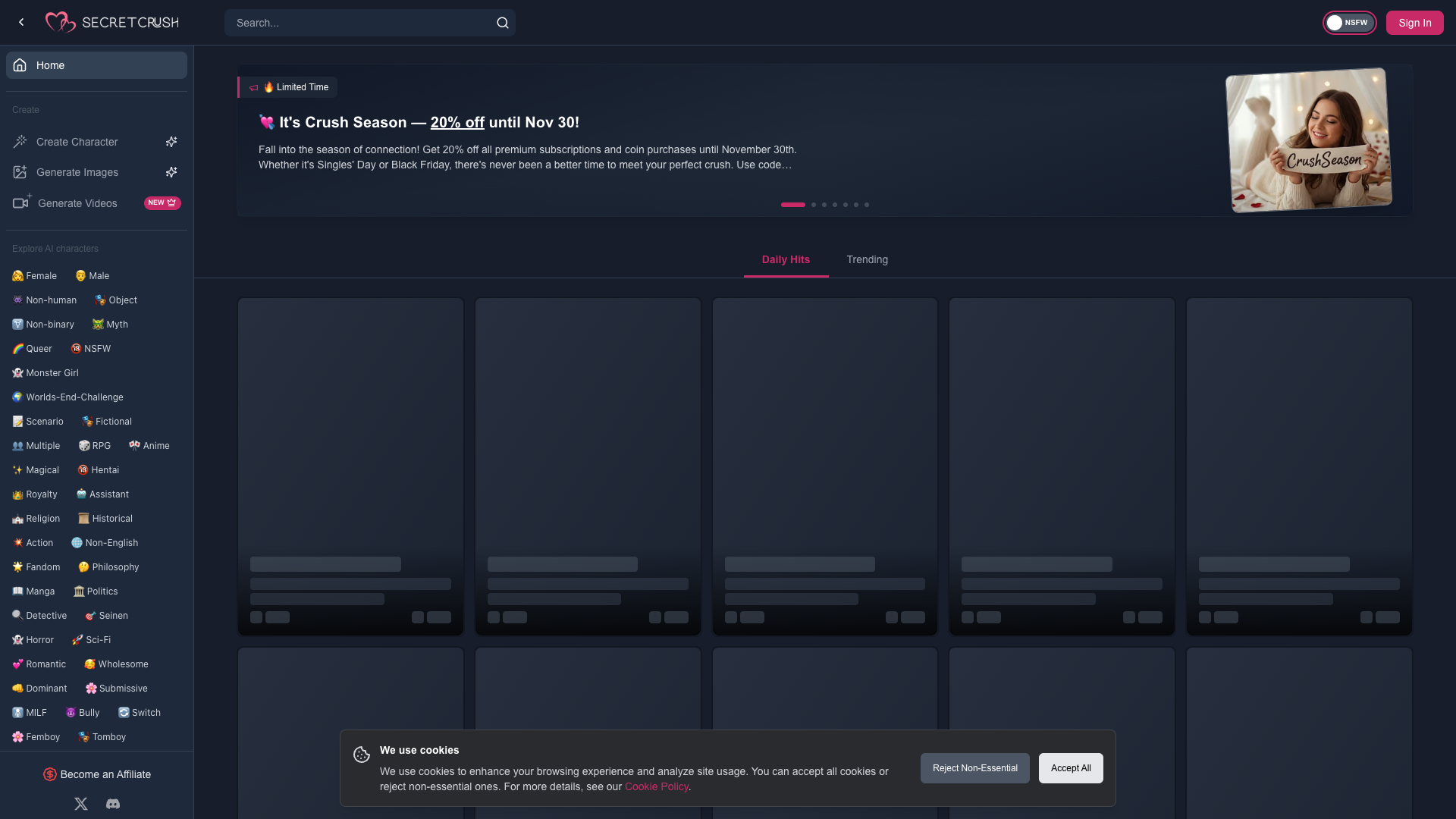Switch to the Trending tab
Viewport: 1456px width, 819px height.
pos(867,259)
